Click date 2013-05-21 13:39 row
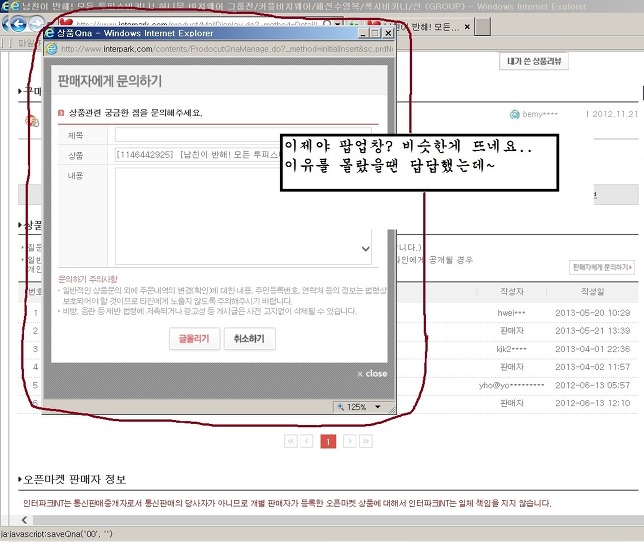 coord(593,331)
